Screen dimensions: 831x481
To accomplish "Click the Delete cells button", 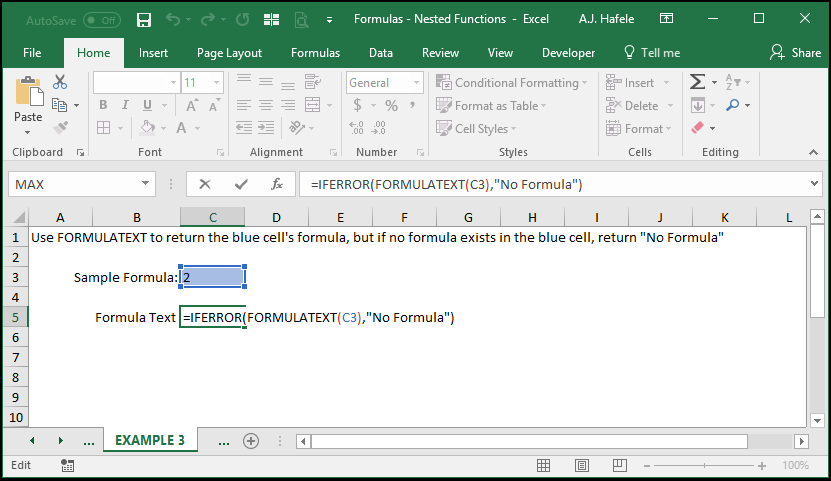I will [x=640, y=105].
